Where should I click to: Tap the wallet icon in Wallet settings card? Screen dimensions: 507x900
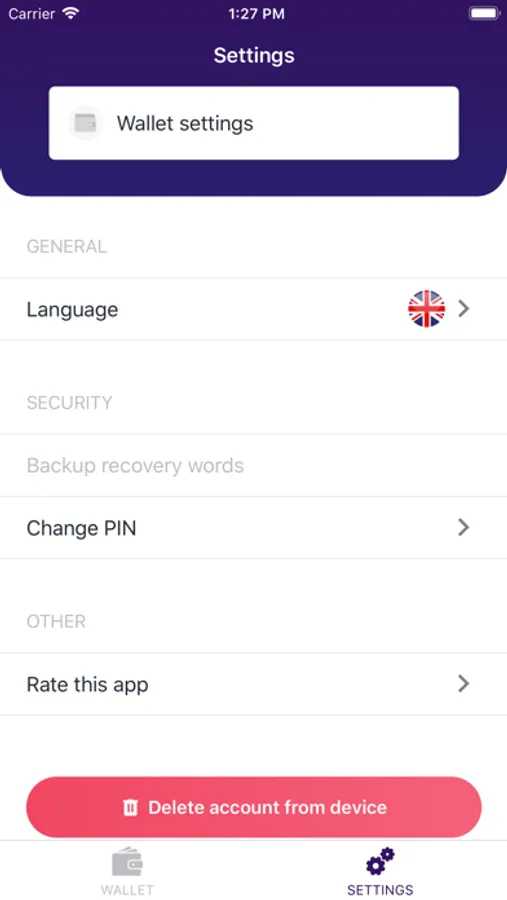click(x=86, y=123)
